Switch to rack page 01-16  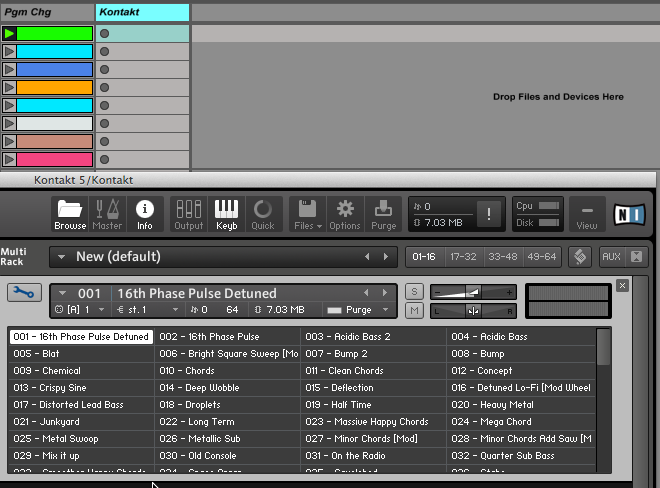424,256
